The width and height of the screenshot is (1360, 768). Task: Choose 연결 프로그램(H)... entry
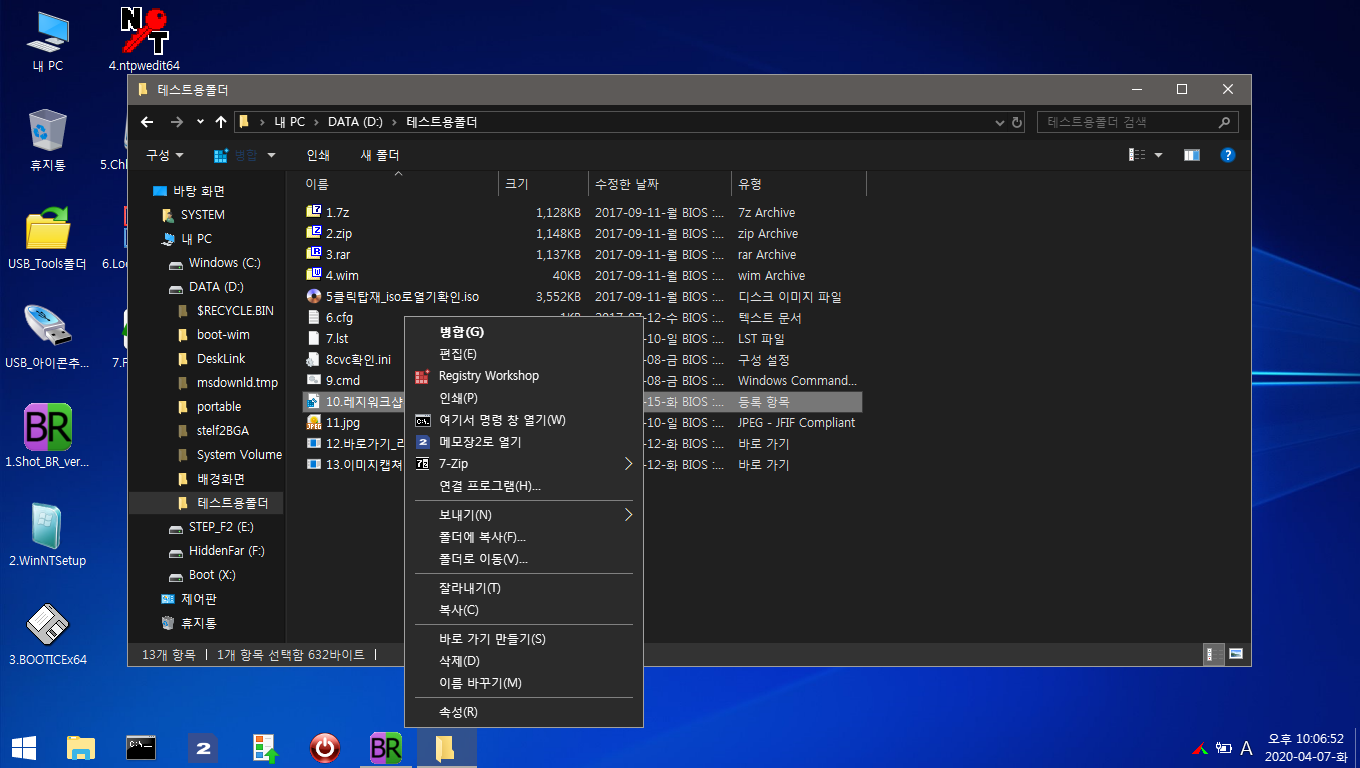[523, 486]
